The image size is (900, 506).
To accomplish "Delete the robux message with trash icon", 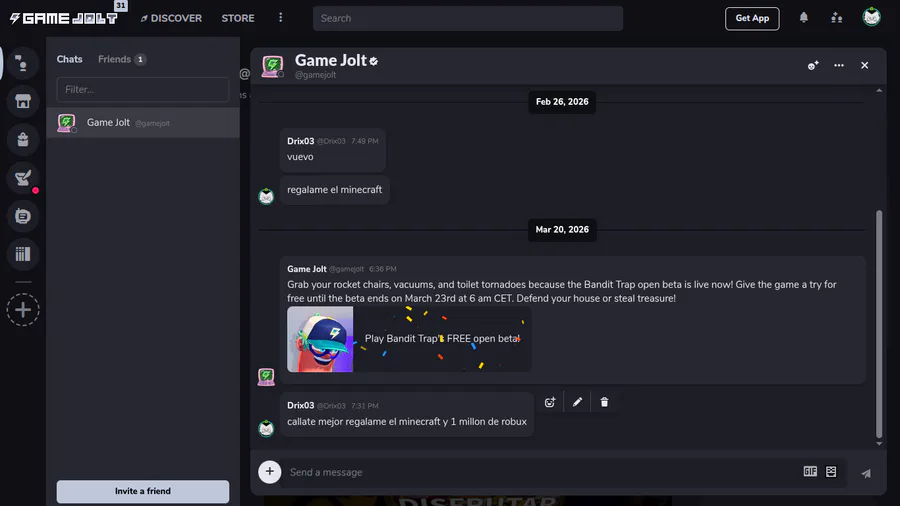I will click(x=604, y=402).
